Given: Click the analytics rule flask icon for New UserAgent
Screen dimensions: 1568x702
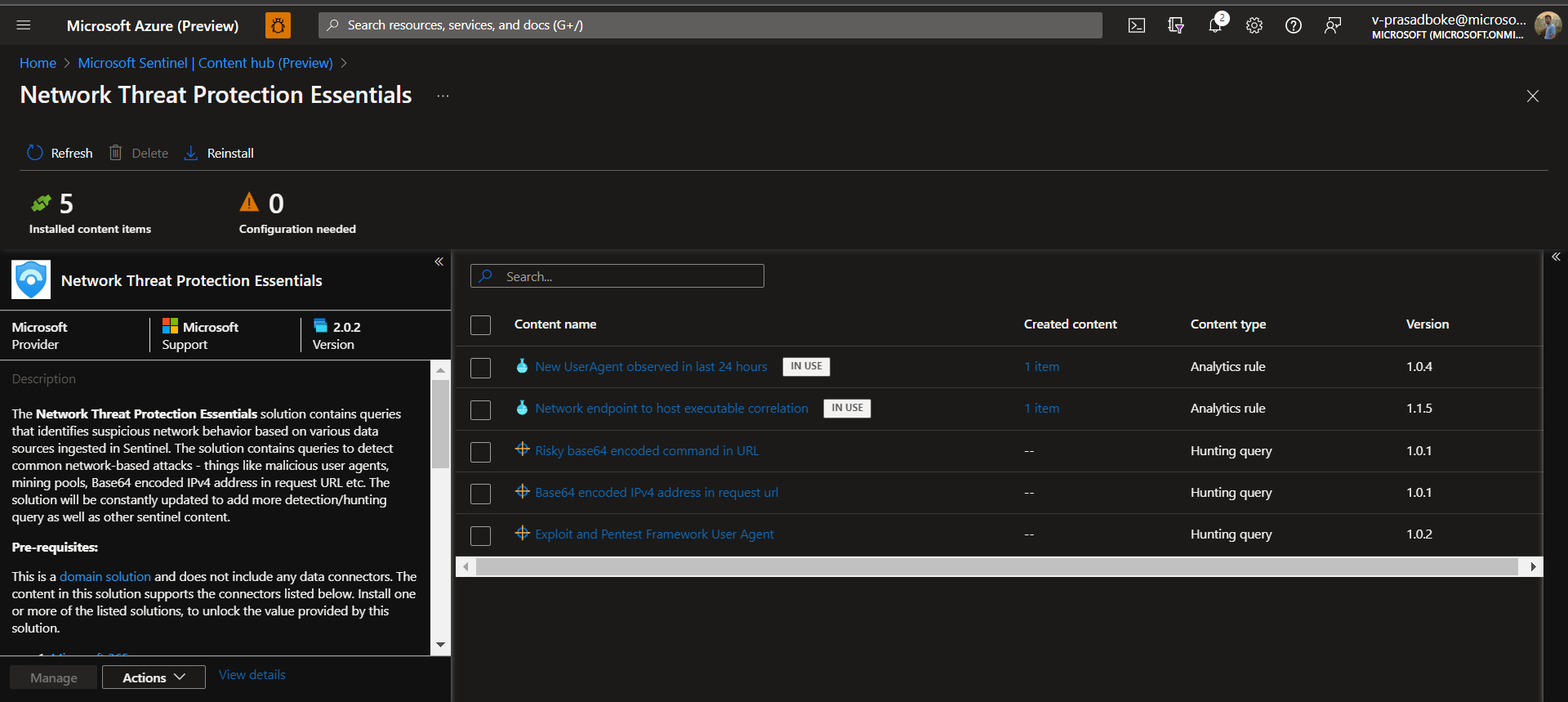Looking at the screenshot, I should [522, 366].
